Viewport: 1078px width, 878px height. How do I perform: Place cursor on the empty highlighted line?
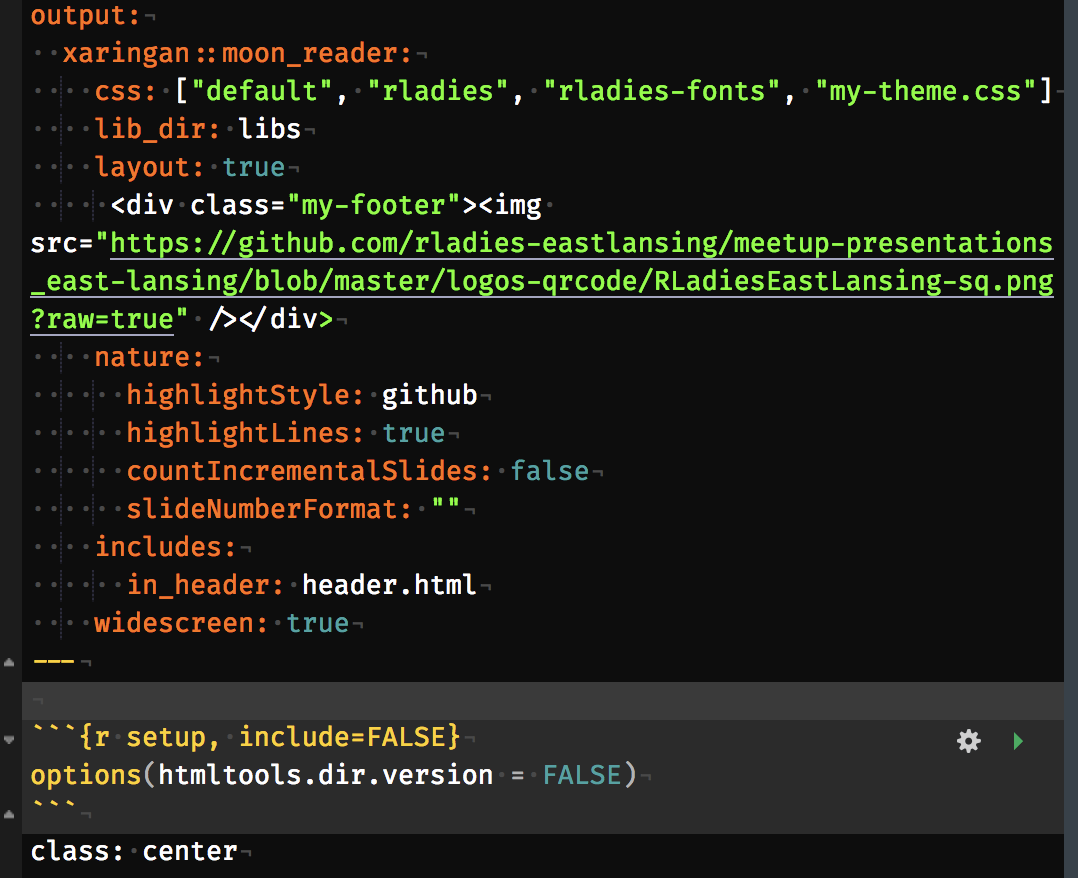543,701
